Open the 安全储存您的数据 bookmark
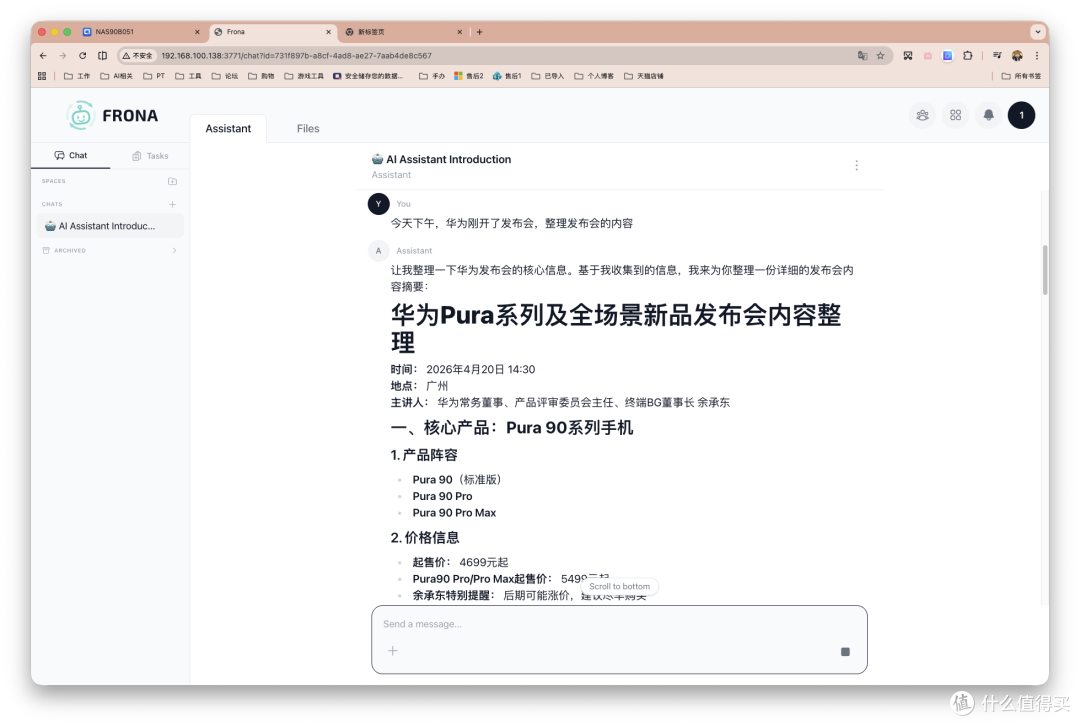This screenshot has width=1080, height=726. 368,76
